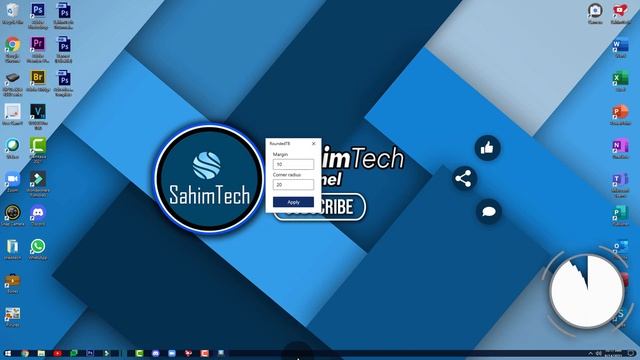Open Discord from the taskbar
640x360 pixels.
pos(156,353)
